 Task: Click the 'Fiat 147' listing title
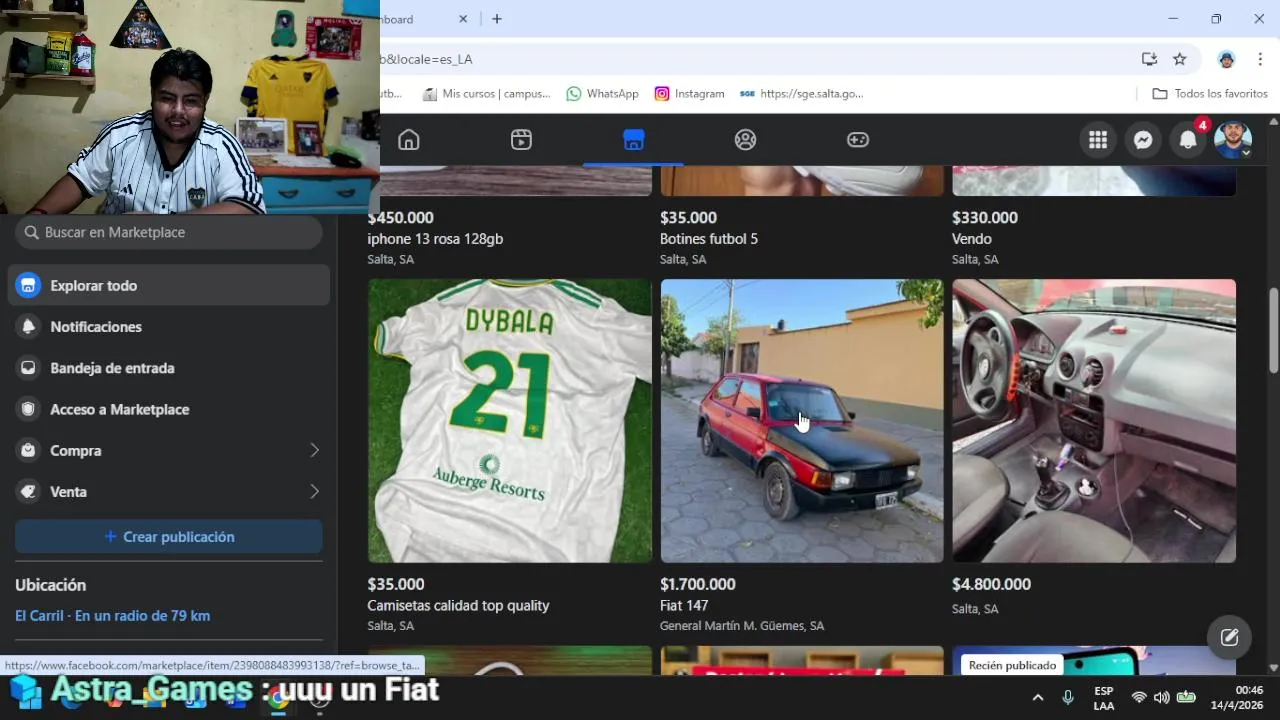(x=684, y=605)
